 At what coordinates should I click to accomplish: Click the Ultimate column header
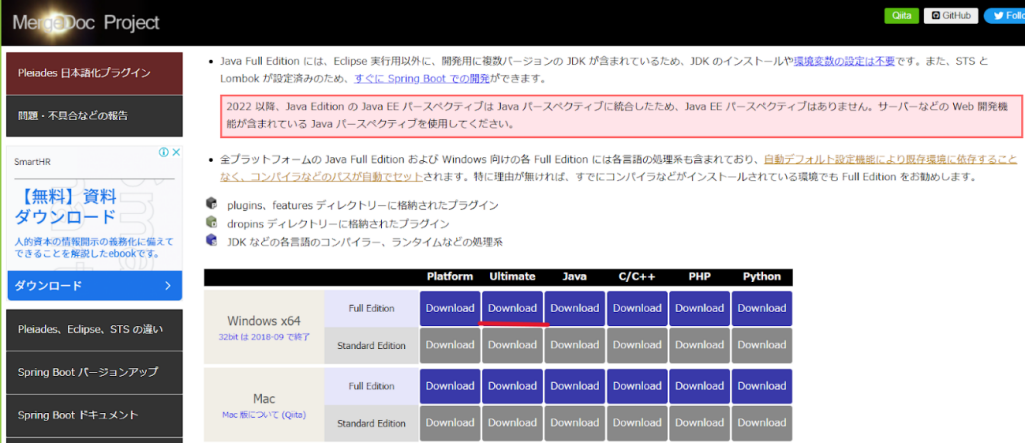click(x=512, y=276)
